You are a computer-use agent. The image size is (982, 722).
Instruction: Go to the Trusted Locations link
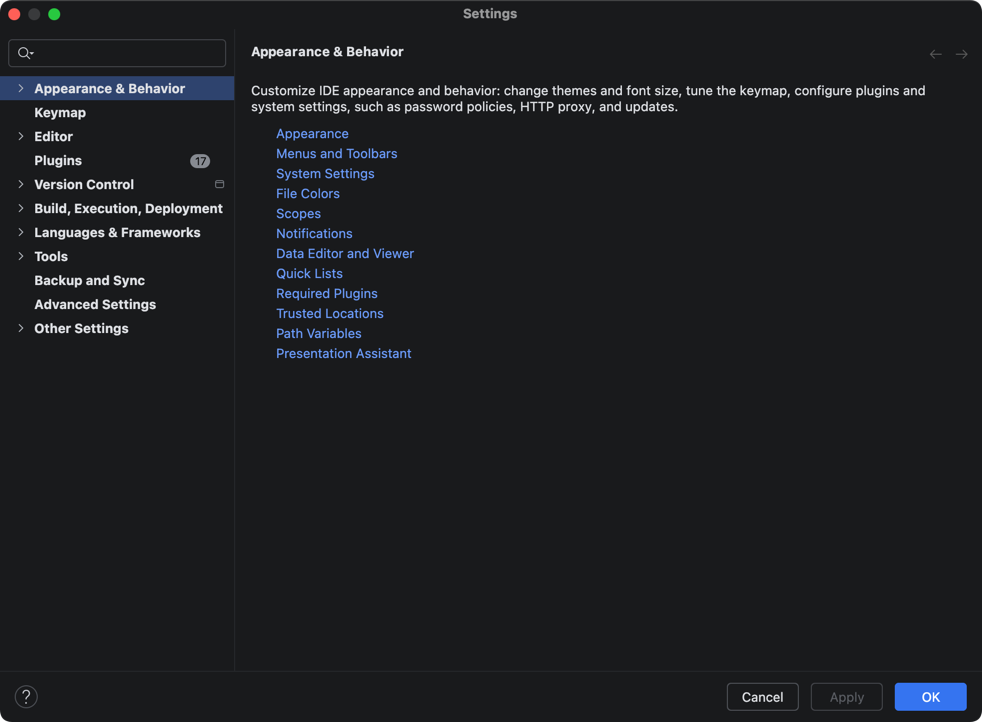coord(329,314)
